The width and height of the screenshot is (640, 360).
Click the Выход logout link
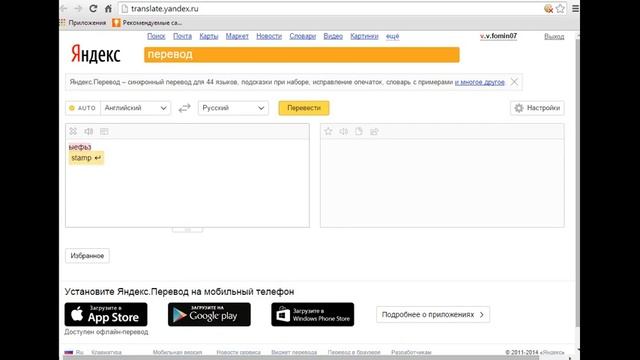pyautogui.click(x=554, y=36)
